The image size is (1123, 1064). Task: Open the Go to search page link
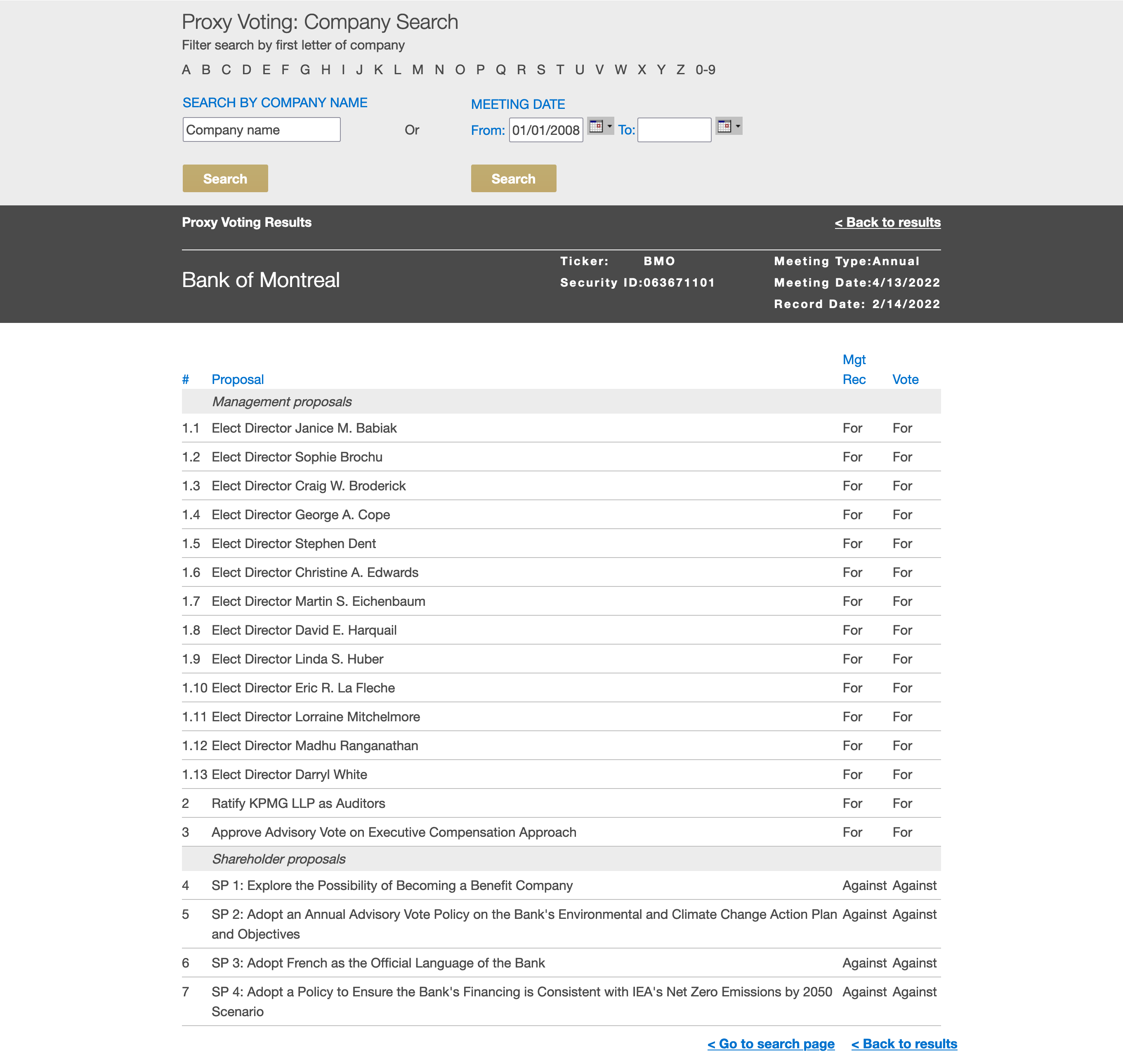coord(771,1044)
